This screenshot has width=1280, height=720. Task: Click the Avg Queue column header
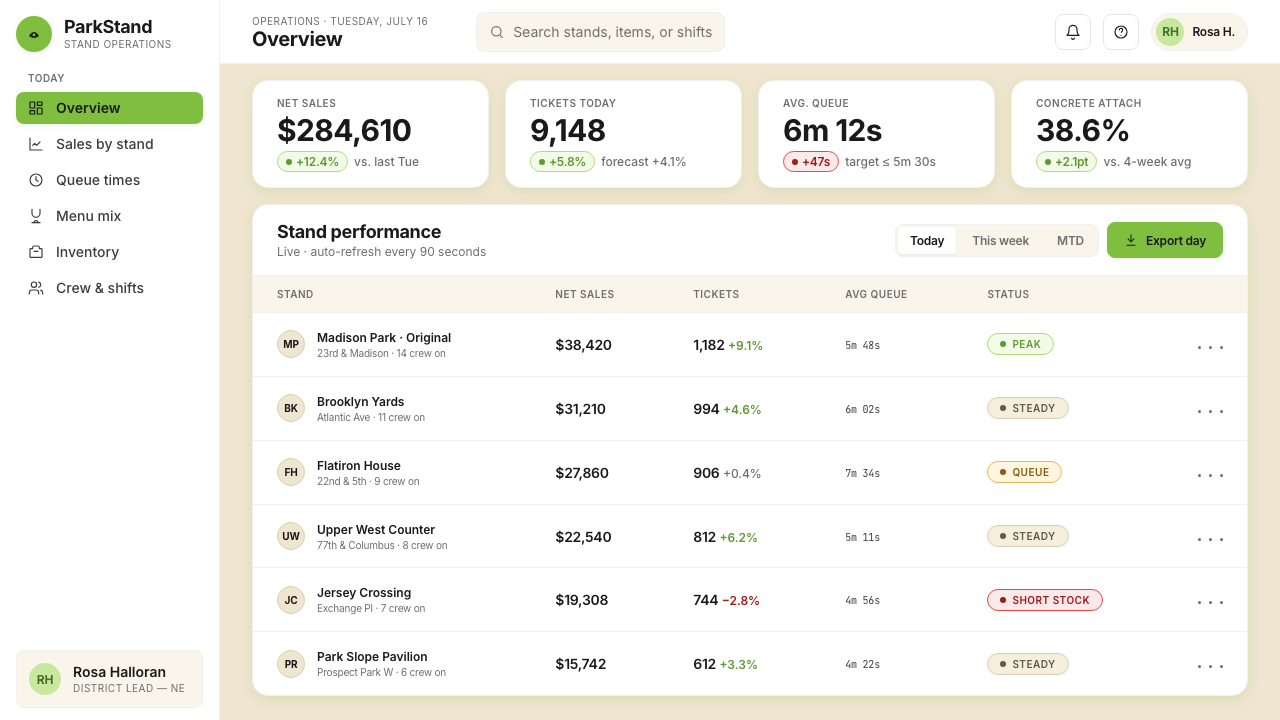pyautogui.click(x=876, y=294)
